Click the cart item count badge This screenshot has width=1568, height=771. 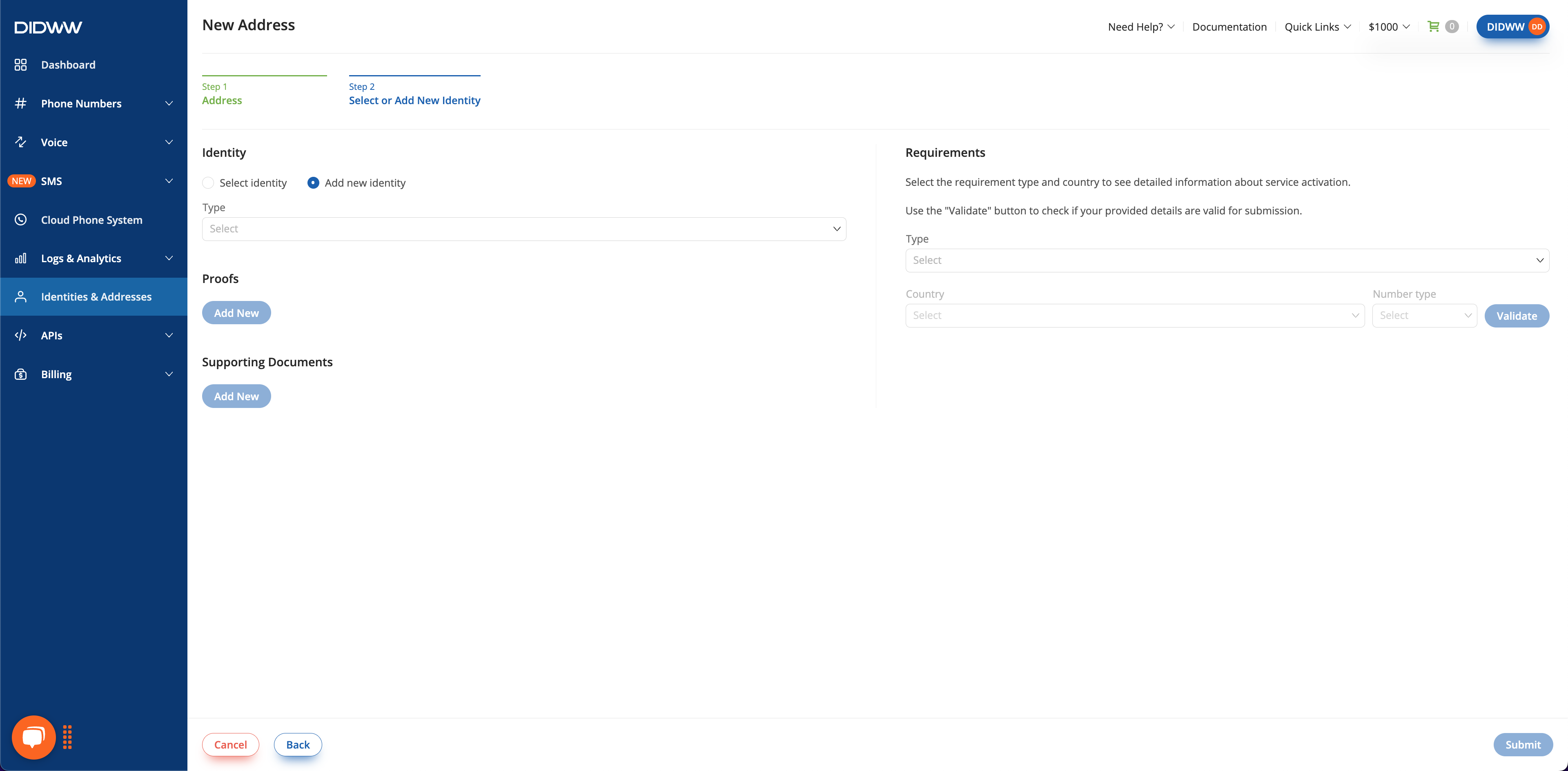(1452, 26)
